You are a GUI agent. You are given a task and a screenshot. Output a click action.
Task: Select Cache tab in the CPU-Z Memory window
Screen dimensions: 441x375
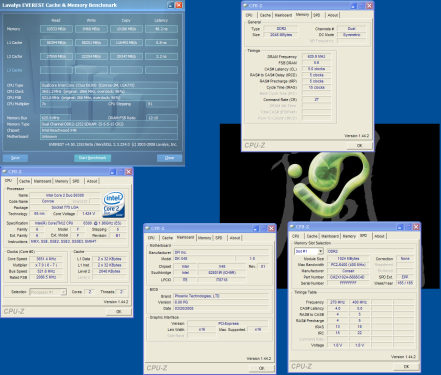pyautogui.click(x=265, y=15)
